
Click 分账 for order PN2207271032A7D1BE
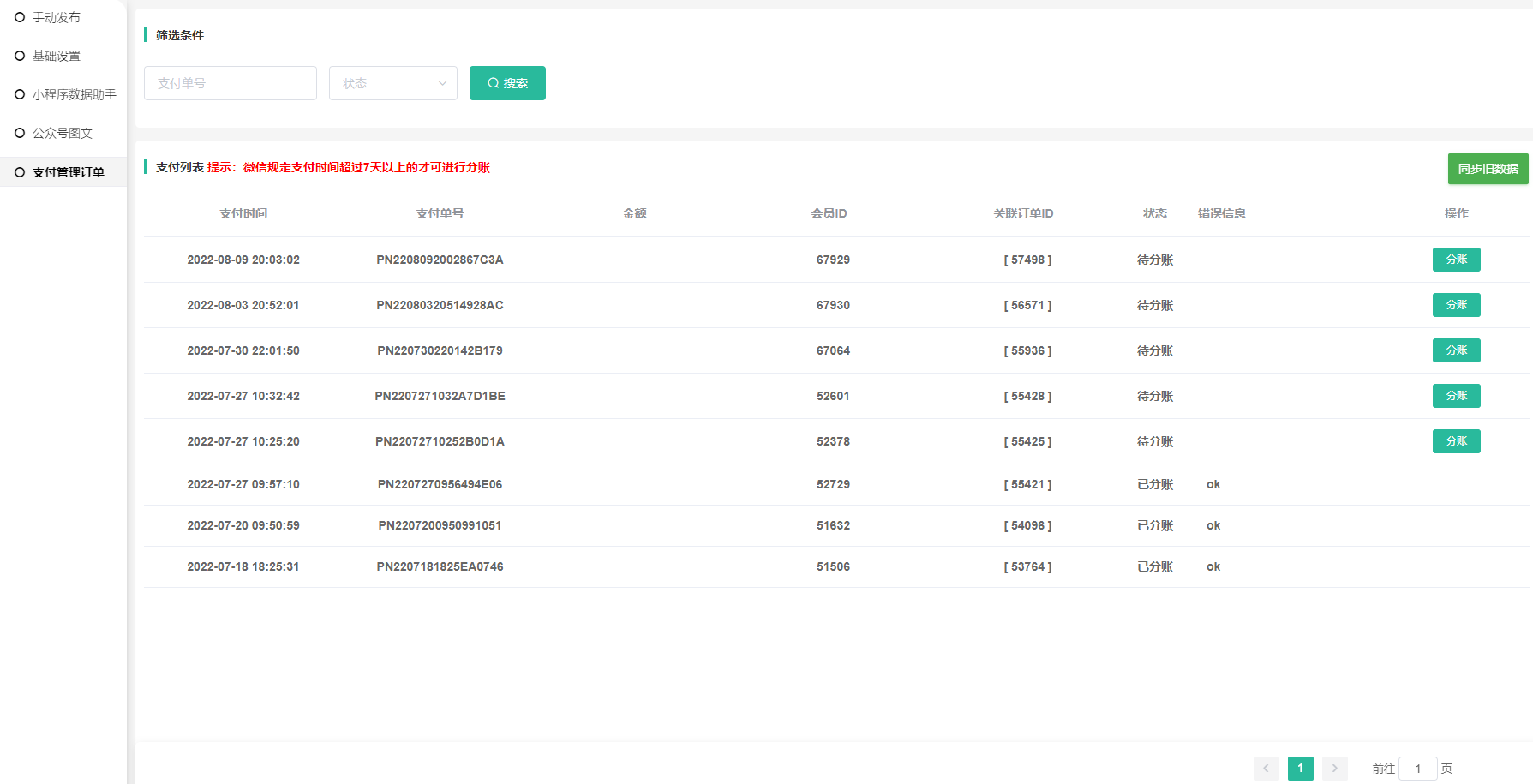[1456, 396]
